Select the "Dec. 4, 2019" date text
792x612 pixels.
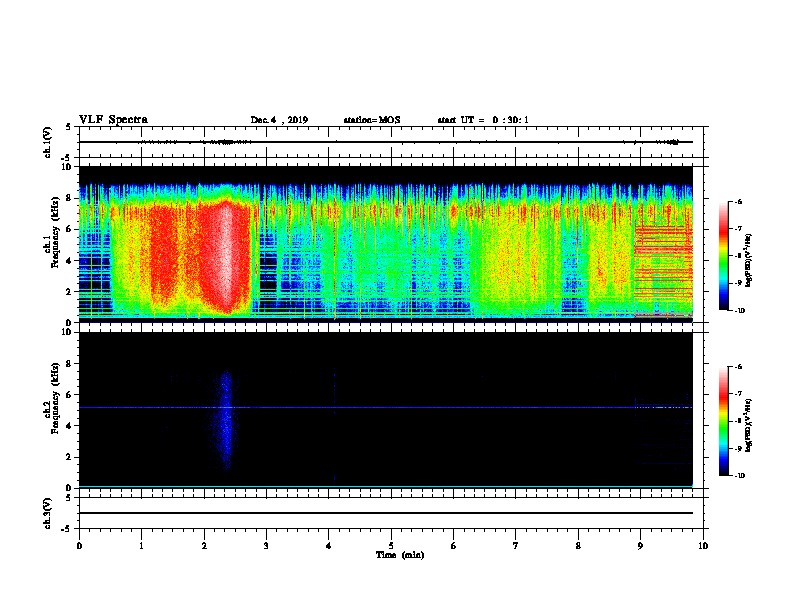279,120
